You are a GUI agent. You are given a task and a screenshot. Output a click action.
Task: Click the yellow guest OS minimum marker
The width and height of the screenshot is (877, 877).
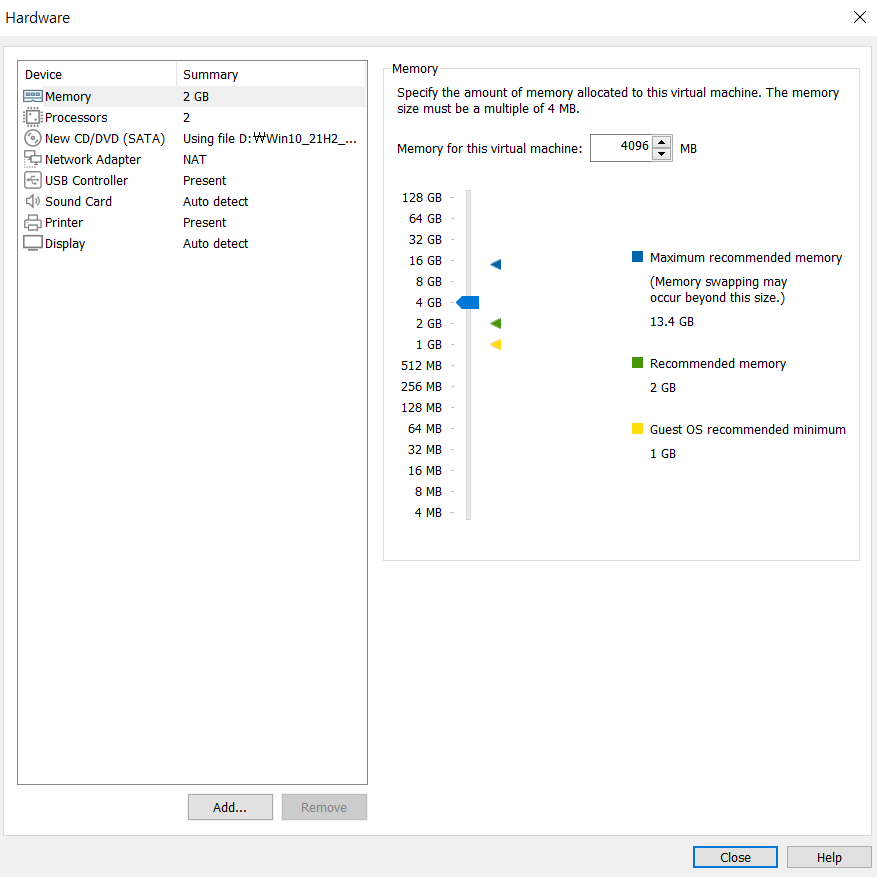pyautogui.click(x=496, y=345)
